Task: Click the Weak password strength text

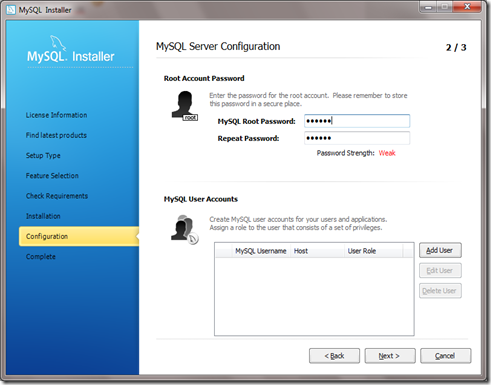Action: pyautogui.click(x=387, y=153)
